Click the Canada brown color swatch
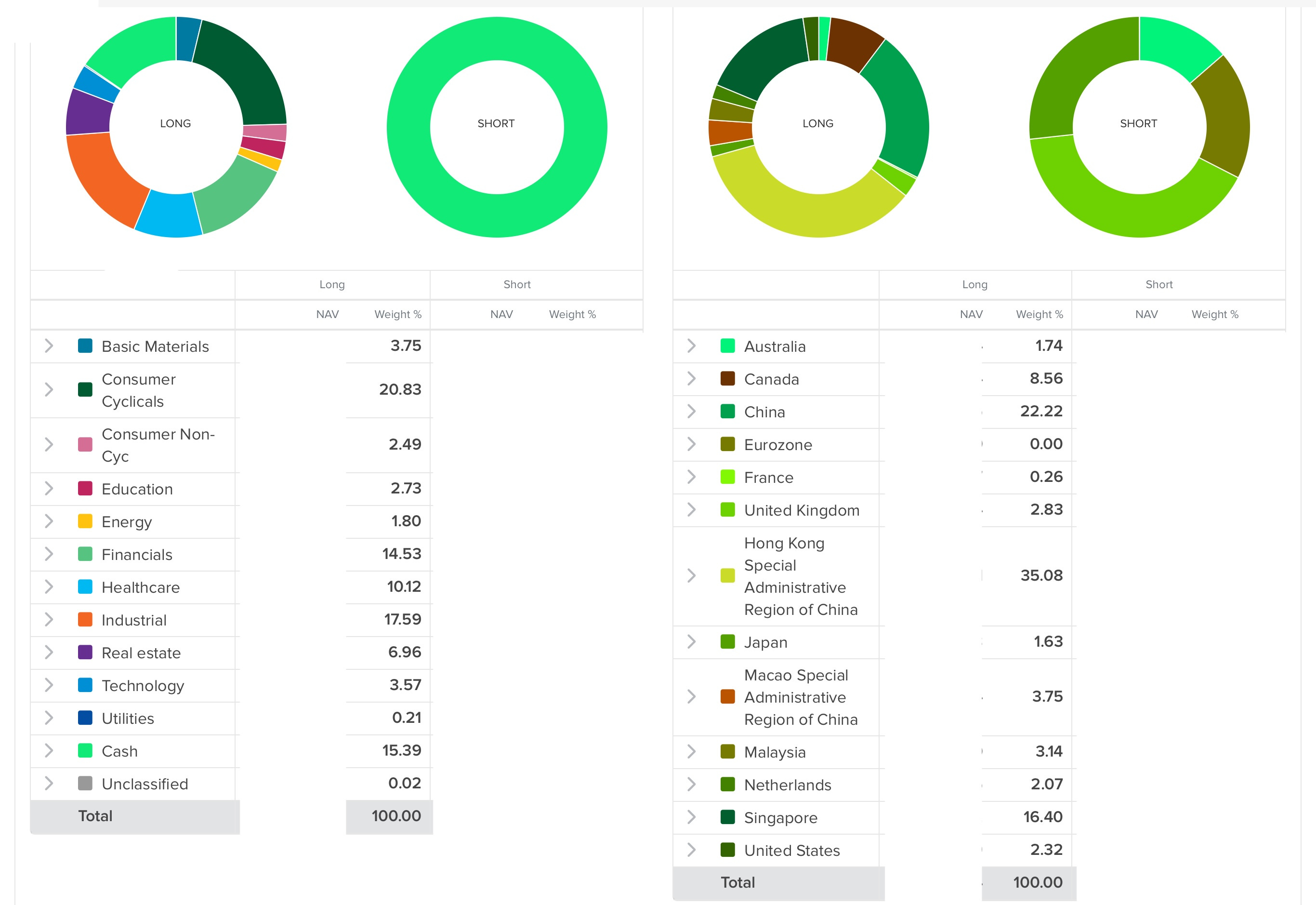 point(727,379)
